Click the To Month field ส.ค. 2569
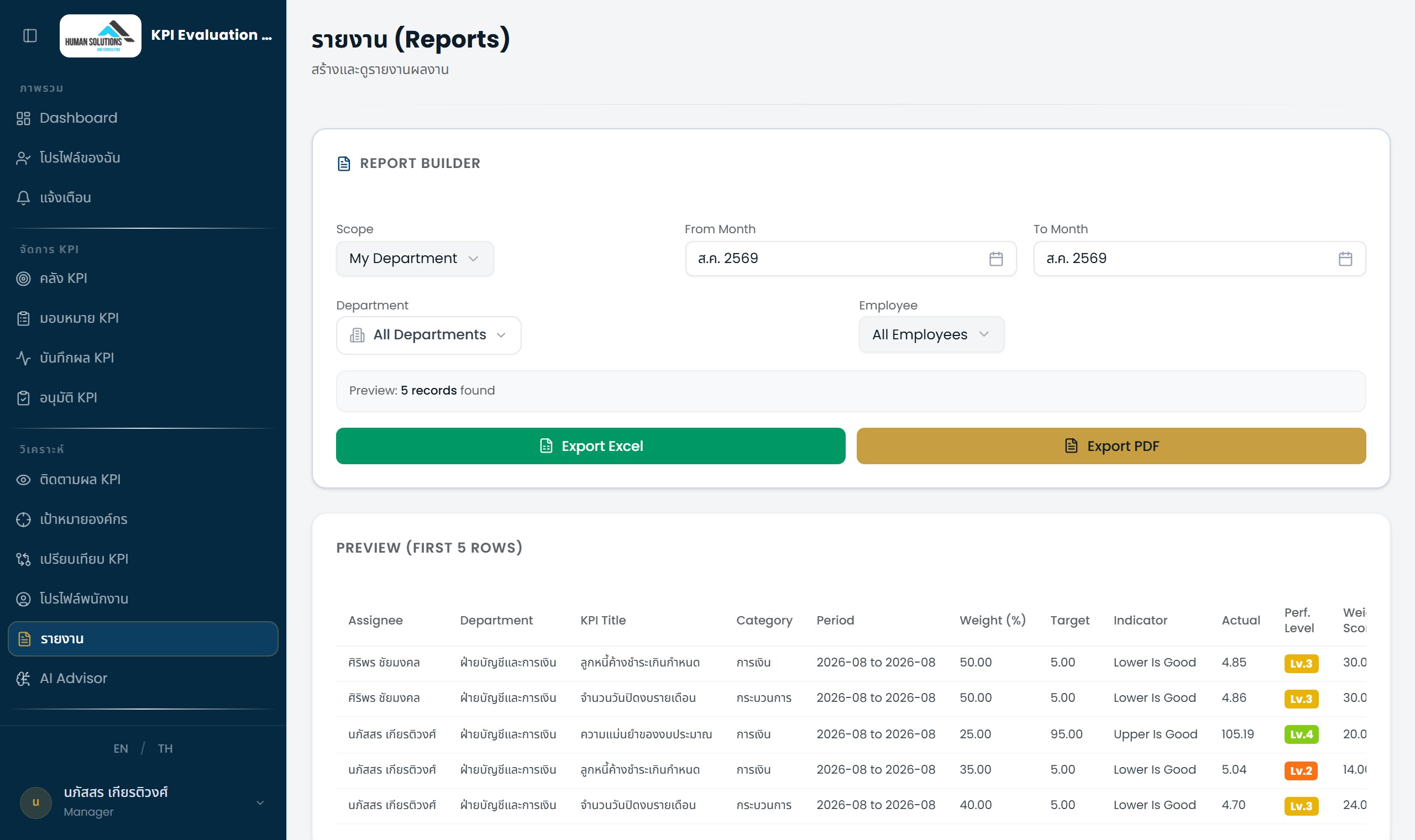Viewport: 1415px width, 840px height. 1199,259
